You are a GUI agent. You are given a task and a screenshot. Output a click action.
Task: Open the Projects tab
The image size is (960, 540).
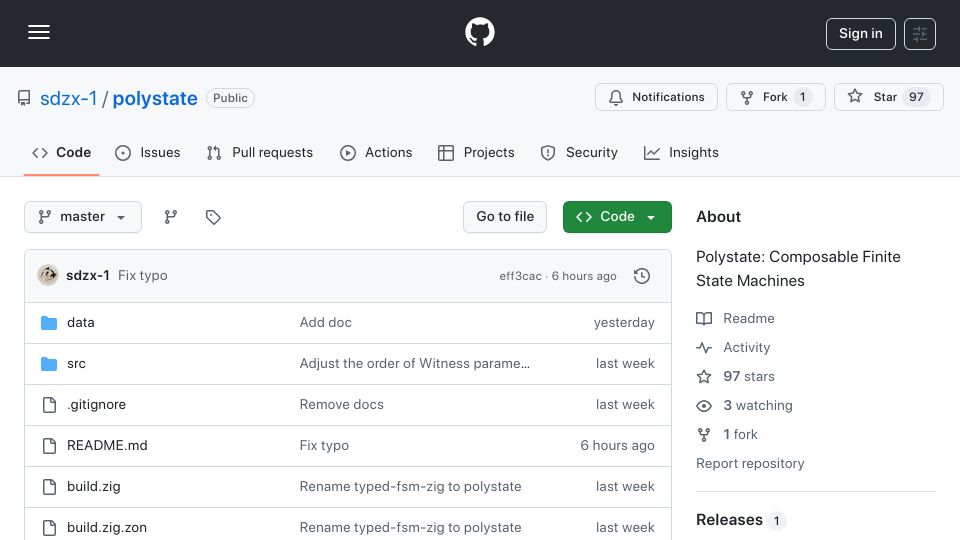(x=476, y=152)
